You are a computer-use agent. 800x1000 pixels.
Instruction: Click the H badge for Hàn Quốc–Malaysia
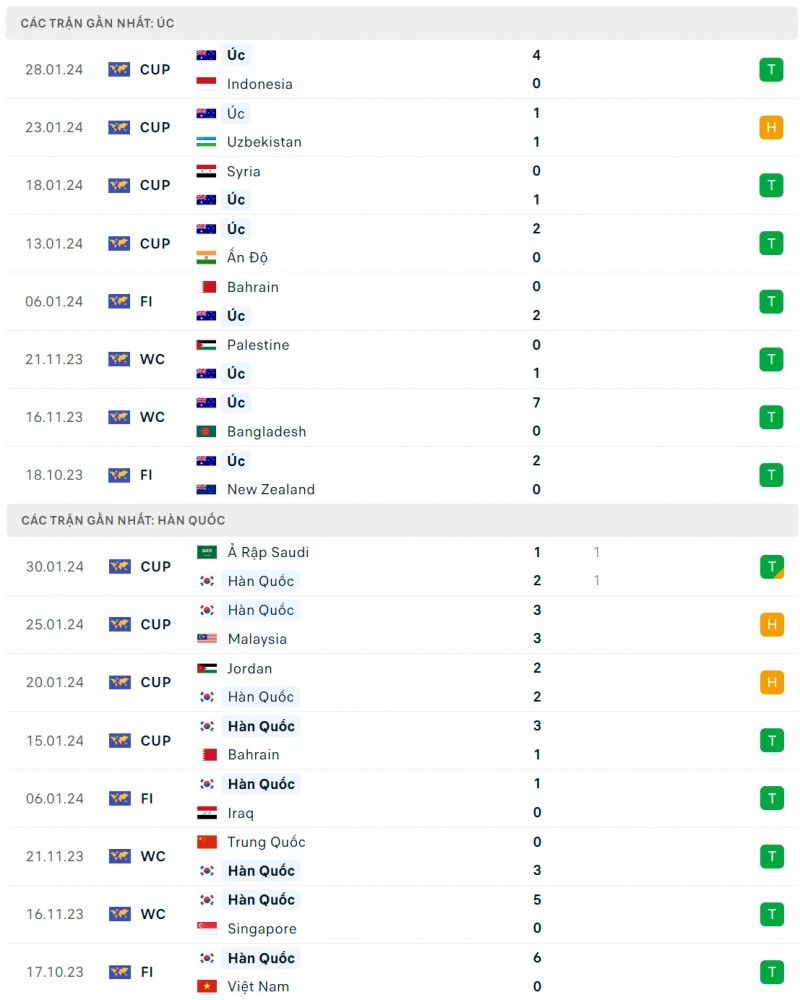(x=771, y=625)
